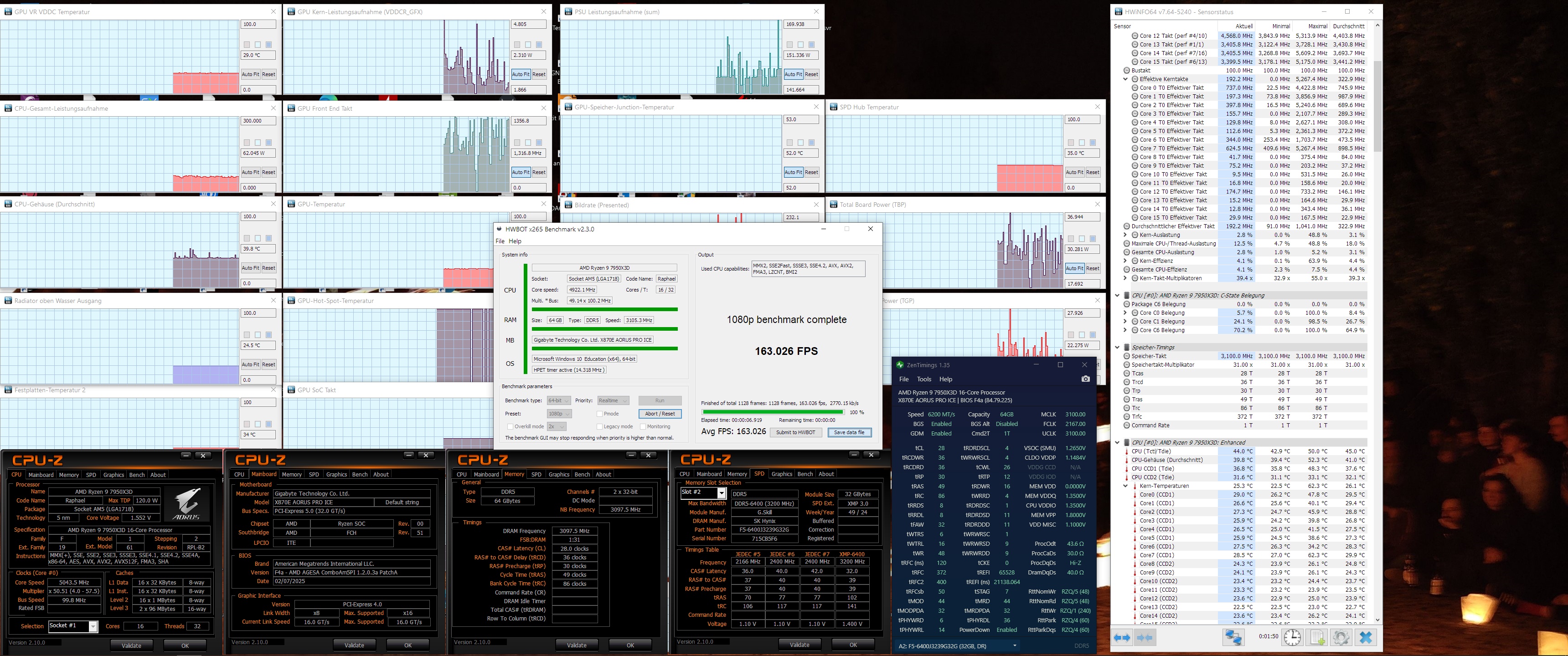The height and width of the screenshot is (656, 1568).
Task: Select Command Rate sensor row in HWiNFO
Action: (1239, 425)
